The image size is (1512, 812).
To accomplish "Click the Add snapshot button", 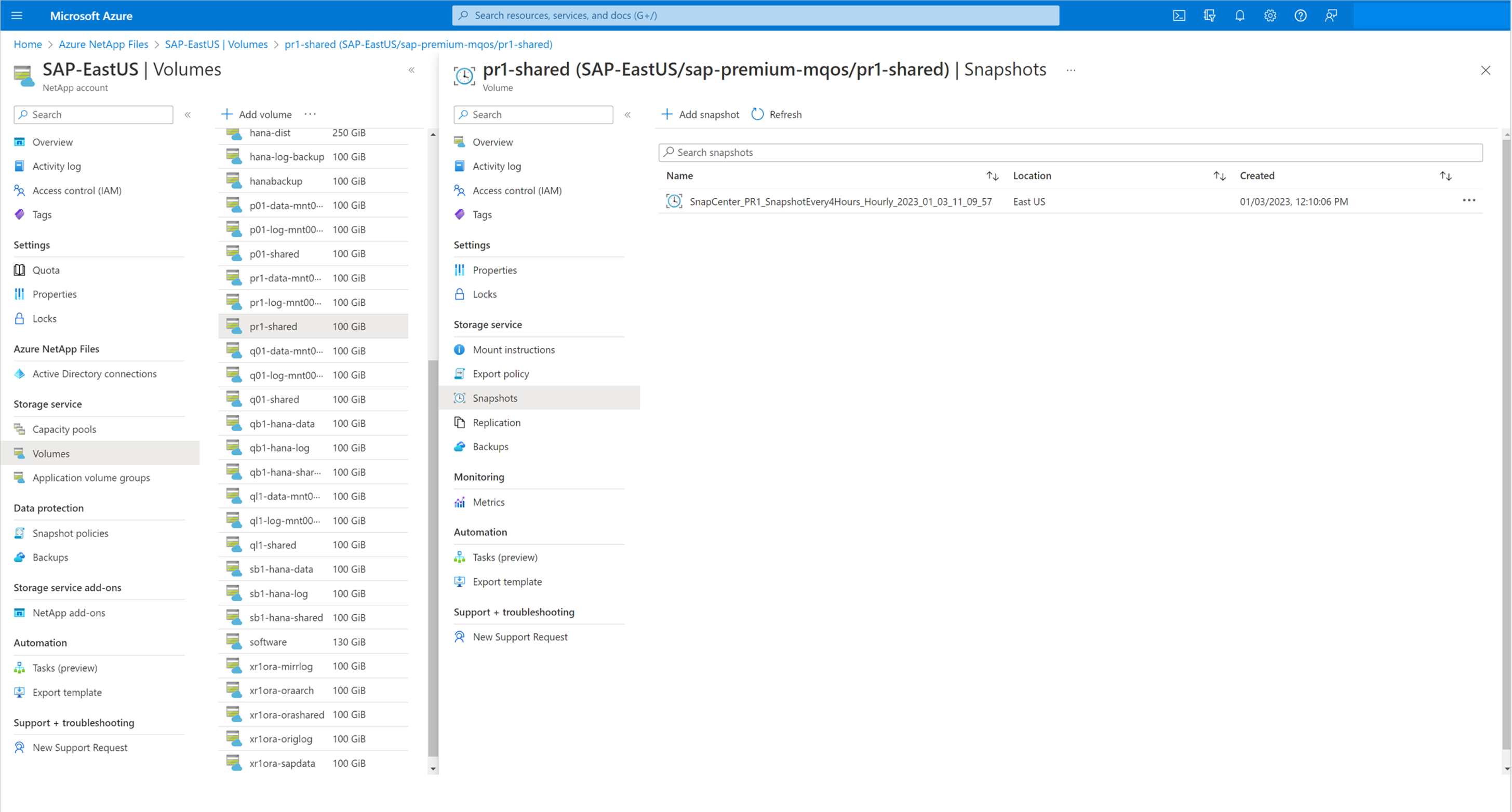I will tap(700, 114).
